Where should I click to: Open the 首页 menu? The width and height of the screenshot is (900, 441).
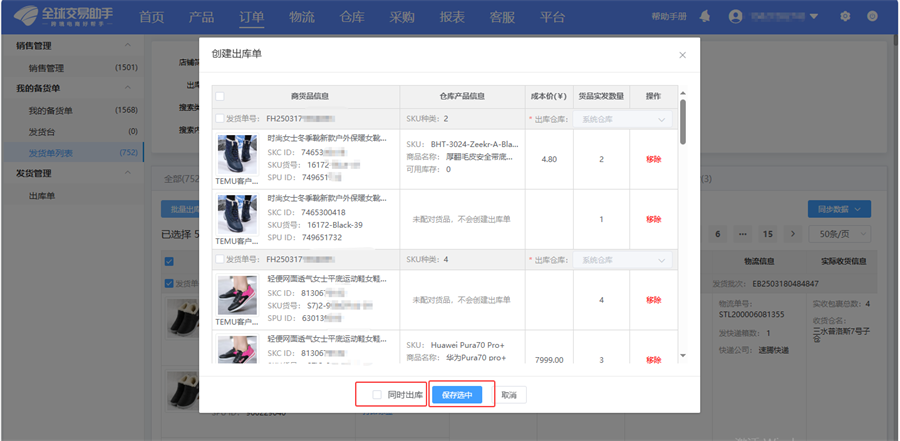click(x=152, y=17)
